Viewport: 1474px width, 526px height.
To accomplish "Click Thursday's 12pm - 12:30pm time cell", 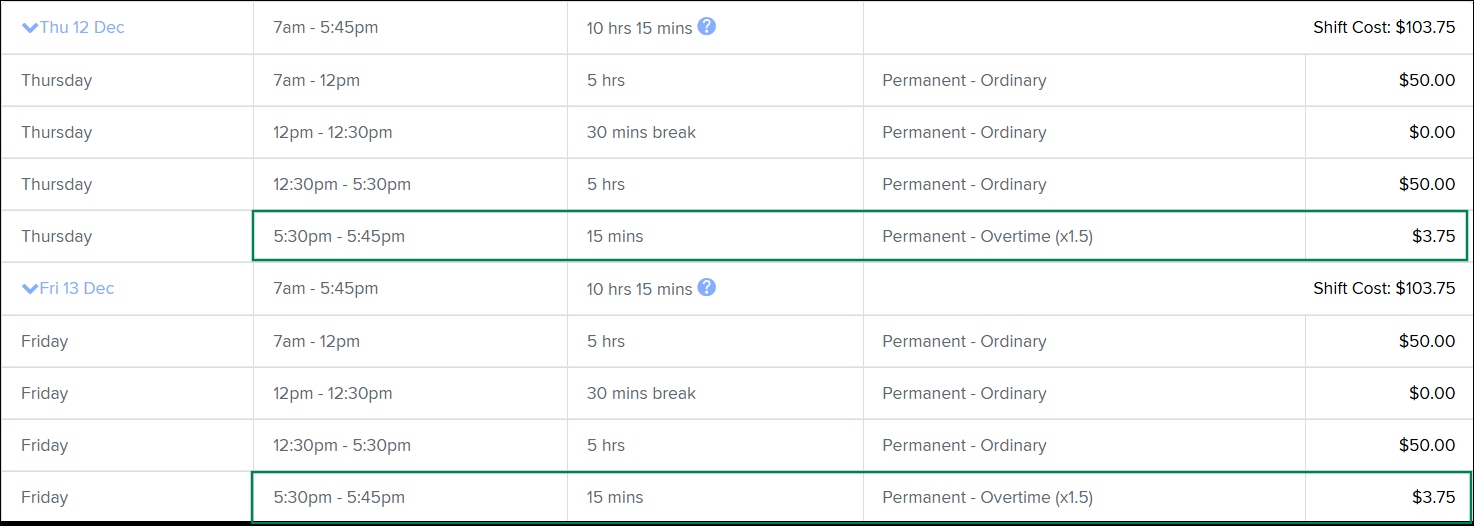I will pyautogui.click(x=333, y=133).
